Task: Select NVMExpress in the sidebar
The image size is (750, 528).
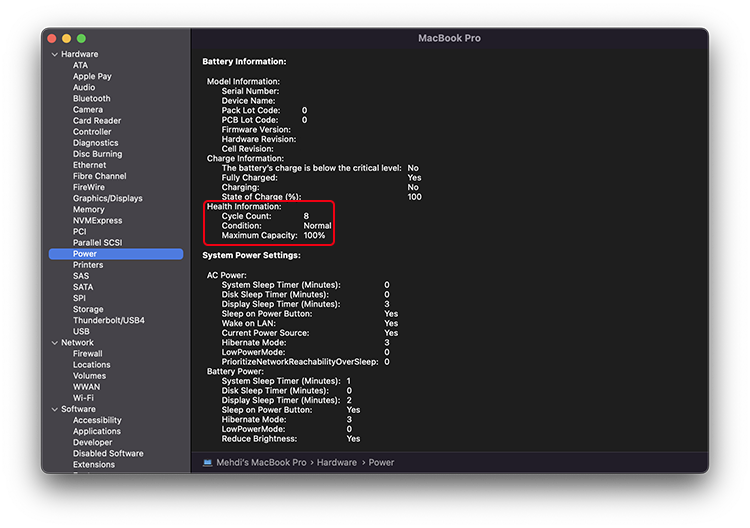Action: click(x=97, y=220)
